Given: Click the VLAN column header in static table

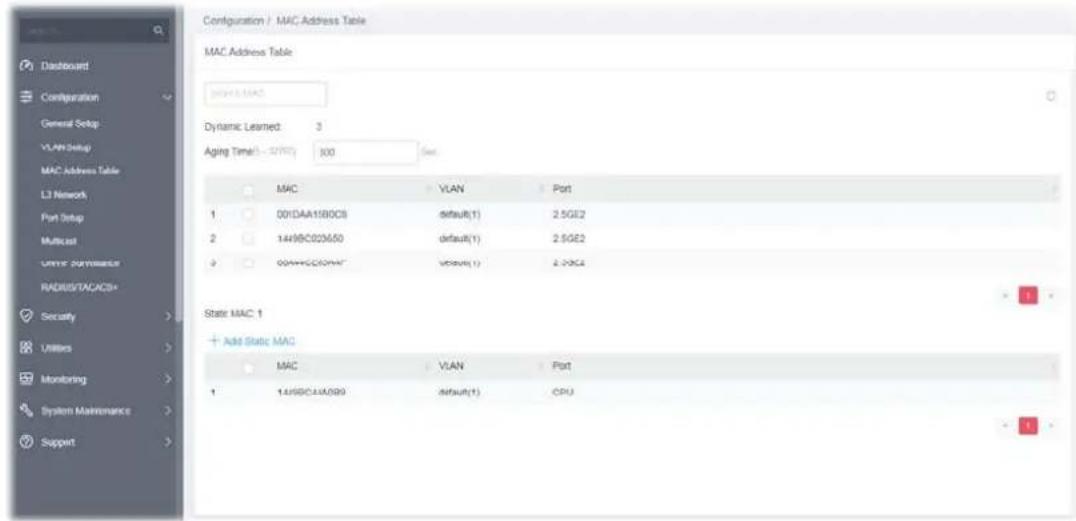Looking at the screenshot, I should point(451,368).
